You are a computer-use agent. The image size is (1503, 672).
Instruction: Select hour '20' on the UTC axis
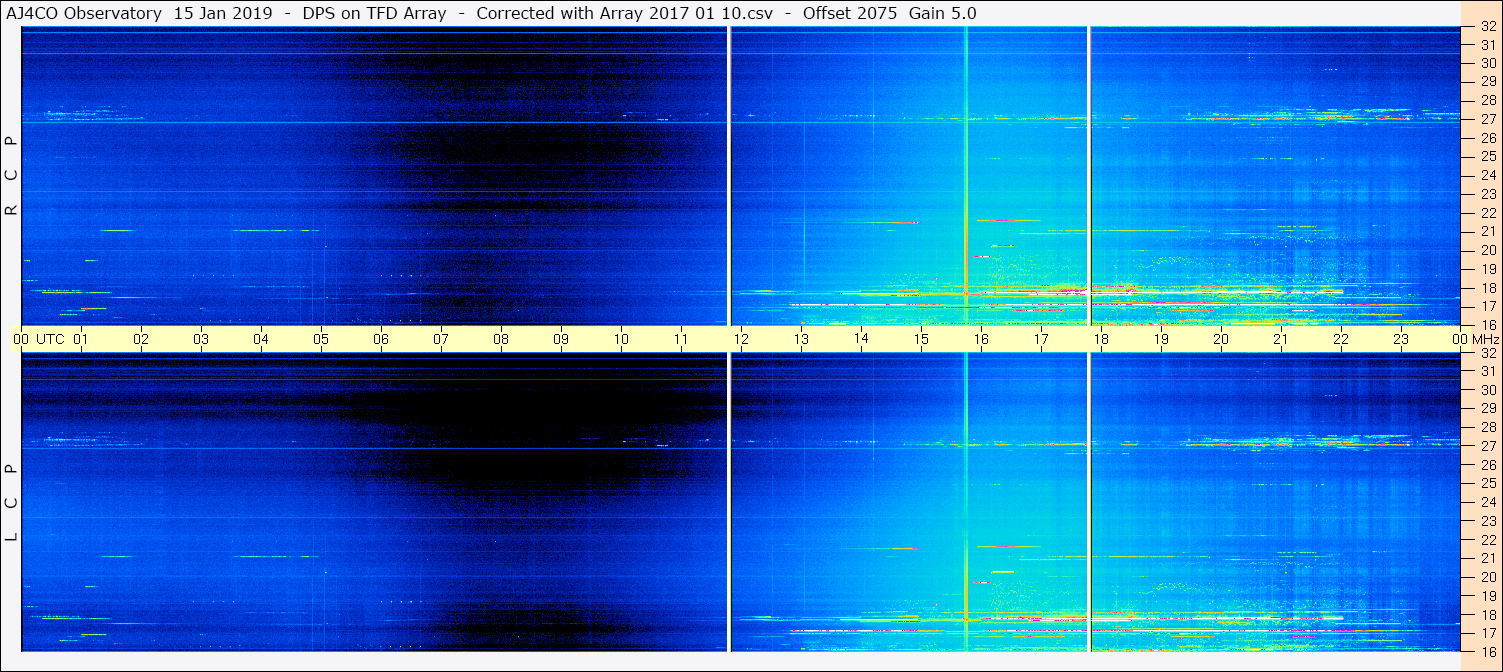click(x=1221, y=339)
